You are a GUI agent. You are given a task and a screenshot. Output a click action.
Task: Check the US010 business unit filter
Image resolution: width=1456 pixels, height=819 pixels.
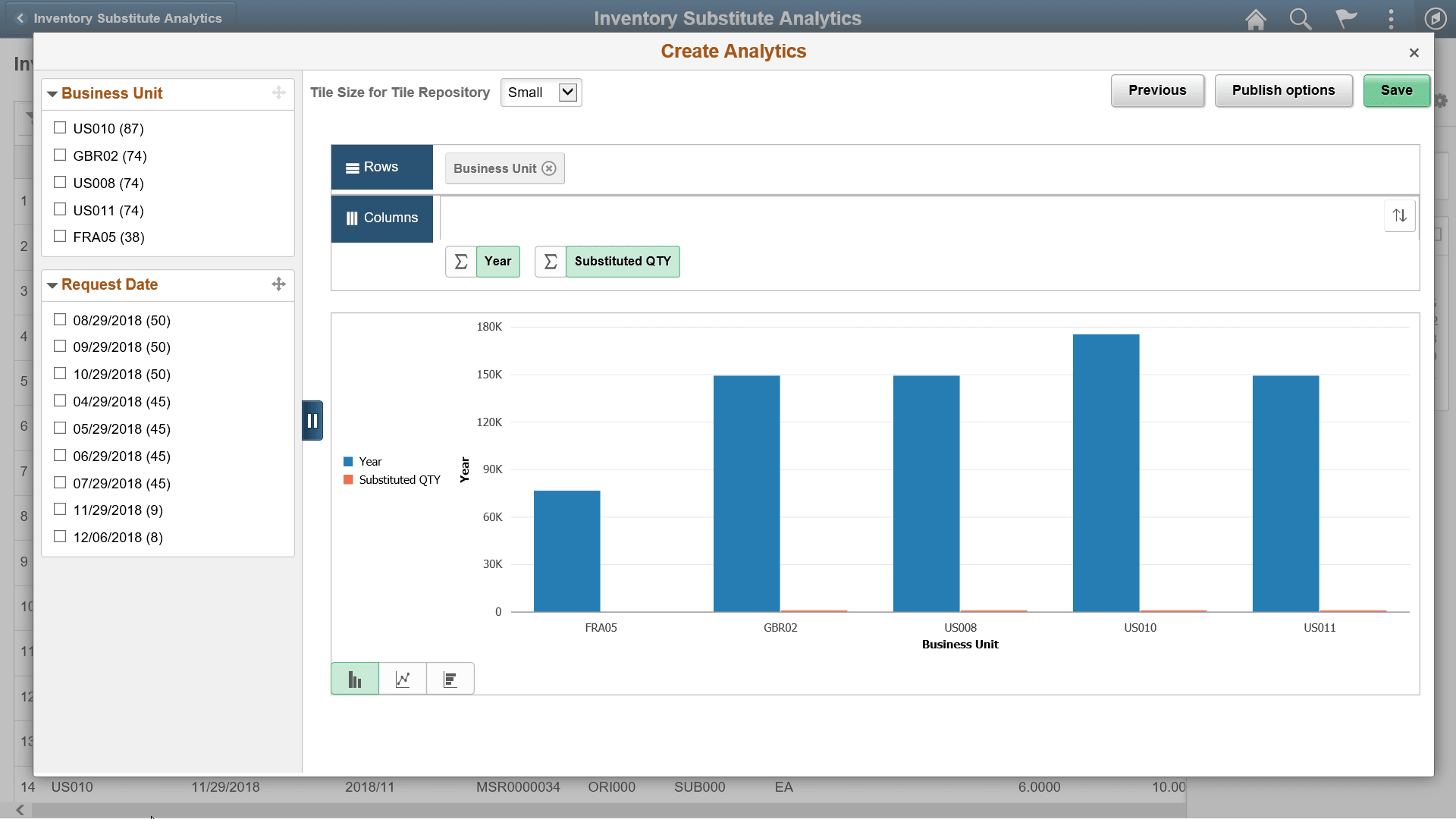(x=60, y=127)
